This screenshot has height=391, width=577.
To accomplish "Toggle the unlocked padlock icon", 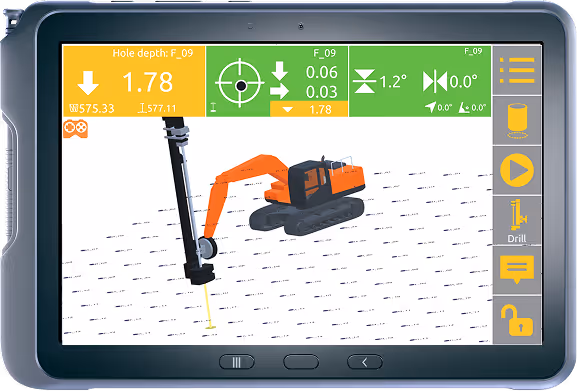I will pyautogui.click(x=517, y=320).
